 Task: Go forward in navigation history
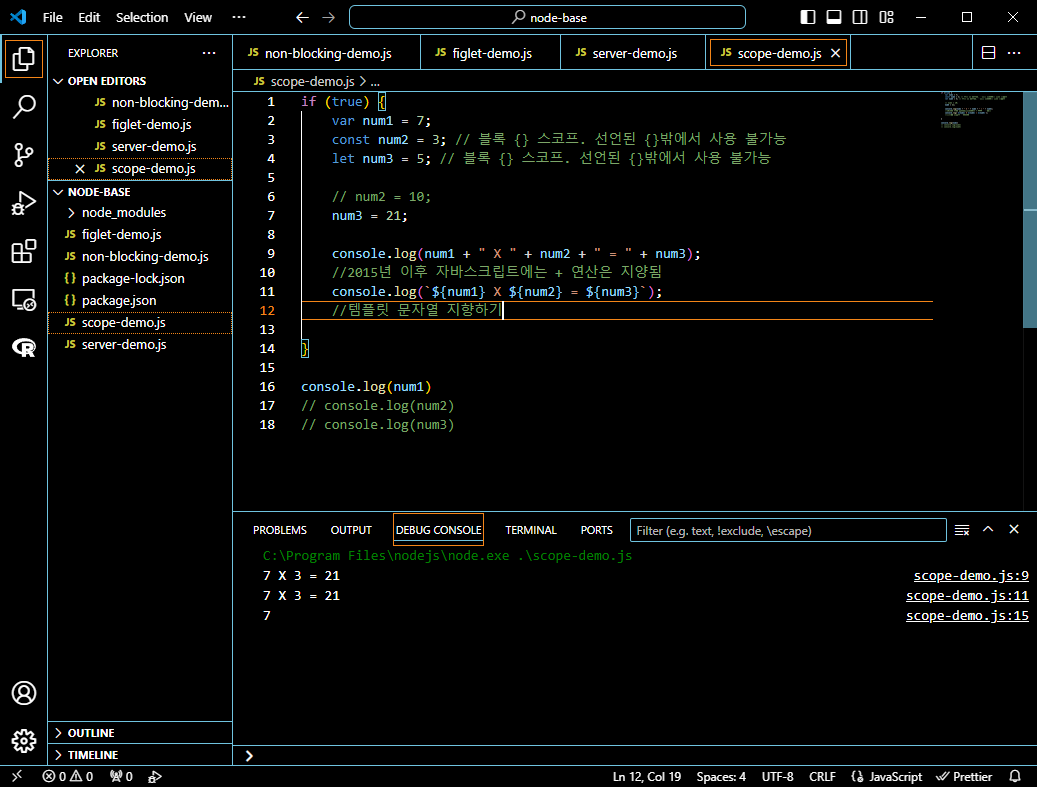[329, 17]
